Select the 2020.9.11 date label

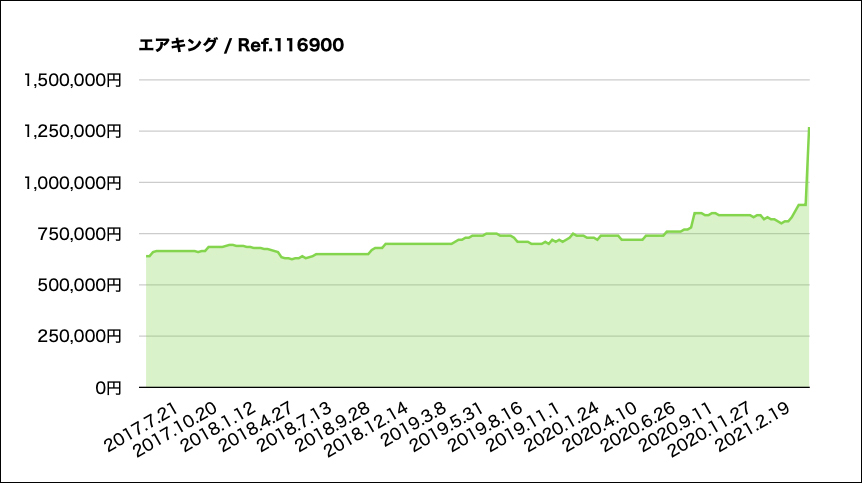click(x=675, y=427)
